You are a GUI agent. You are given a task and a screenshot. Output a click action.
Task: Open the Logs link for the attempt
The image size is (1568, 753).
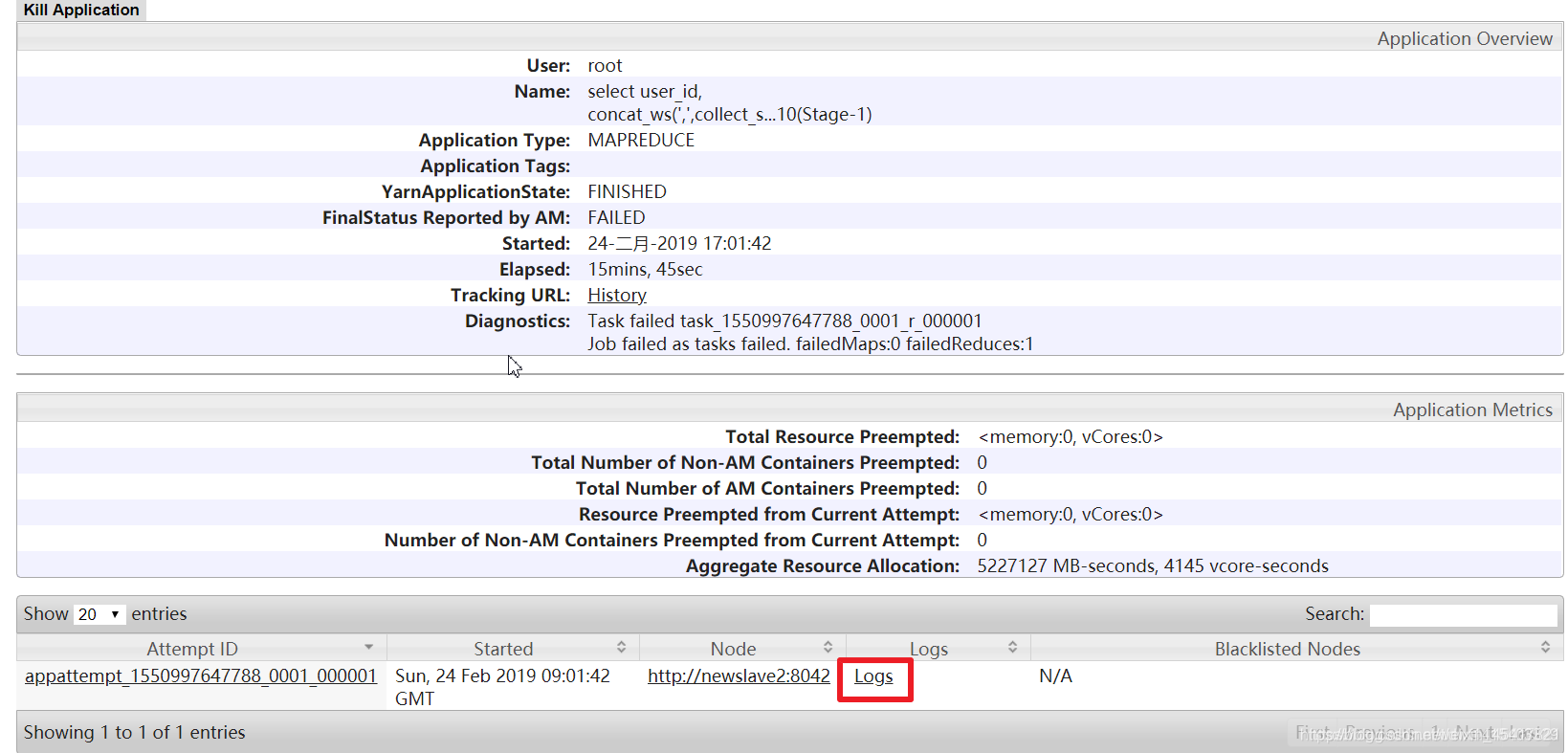click(873, 676)
